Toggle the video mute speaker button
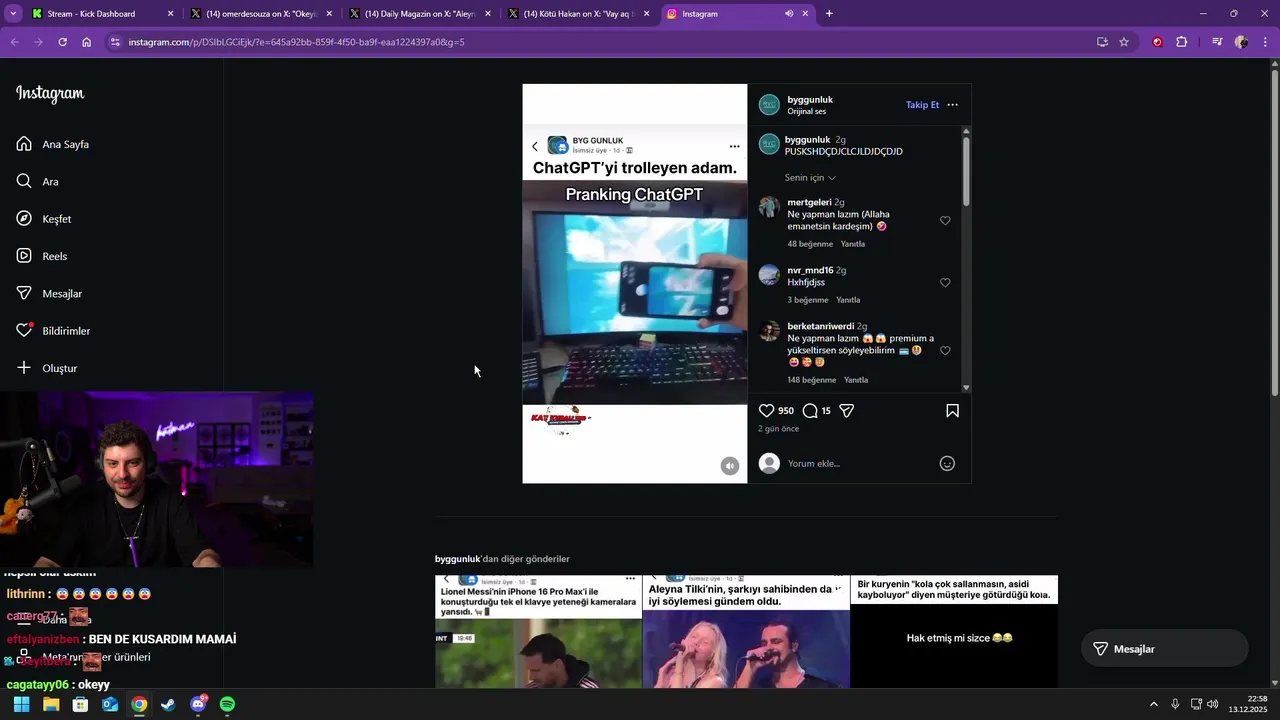The width and height of the screenshot is (1280, 720). (x=730, y=466)
